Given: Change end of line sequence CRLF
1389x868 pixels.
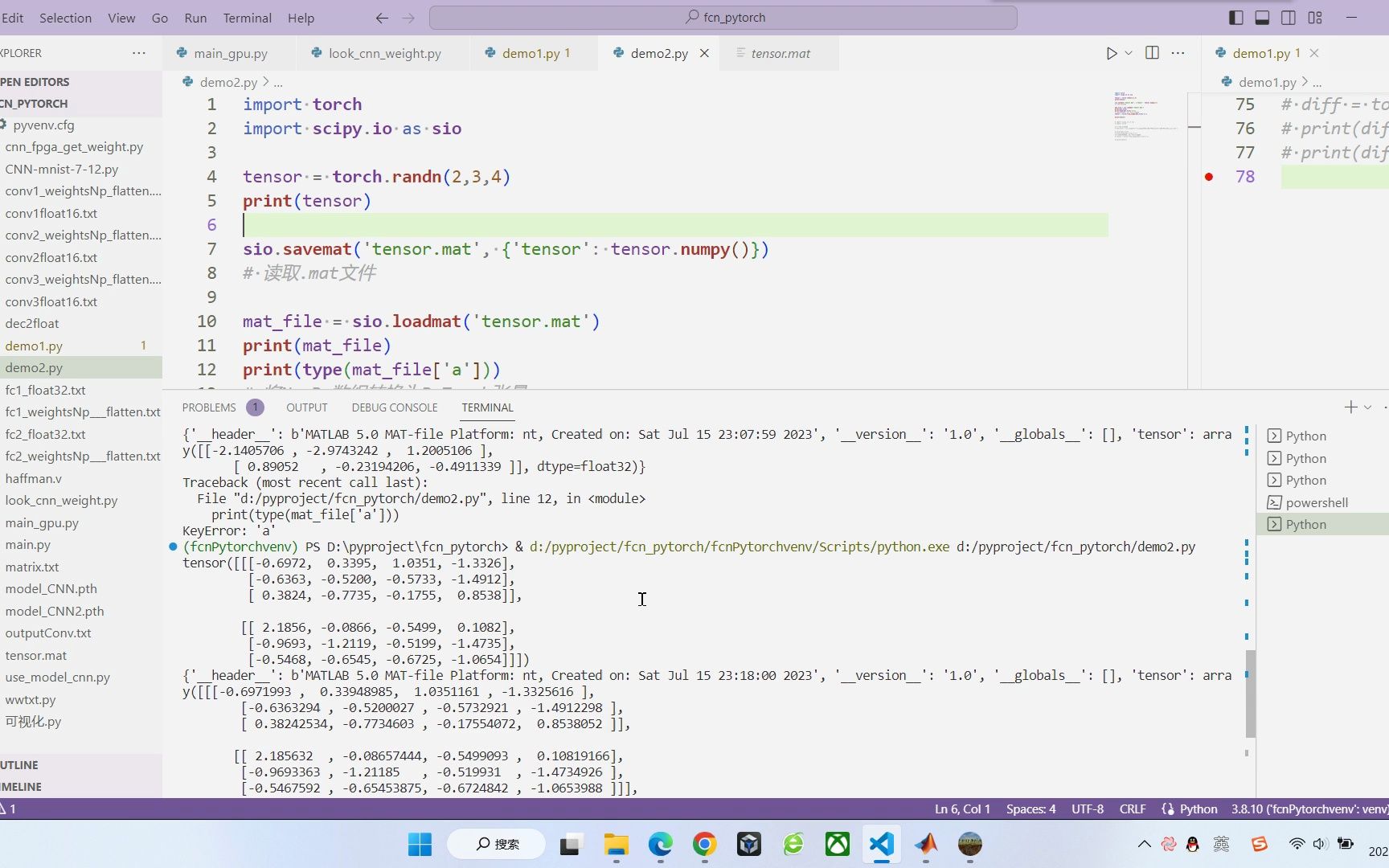Looking at the screenshot, I should click(x=1133, y=809).
